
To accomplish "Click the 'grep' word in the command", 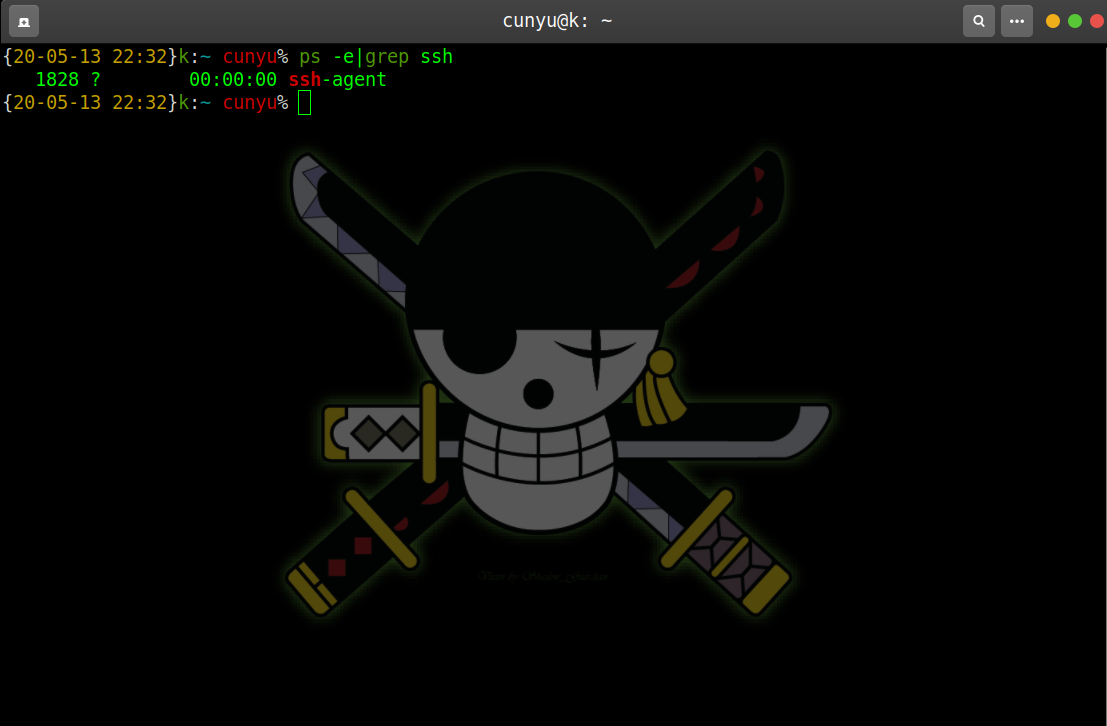I will pos(387,57).
